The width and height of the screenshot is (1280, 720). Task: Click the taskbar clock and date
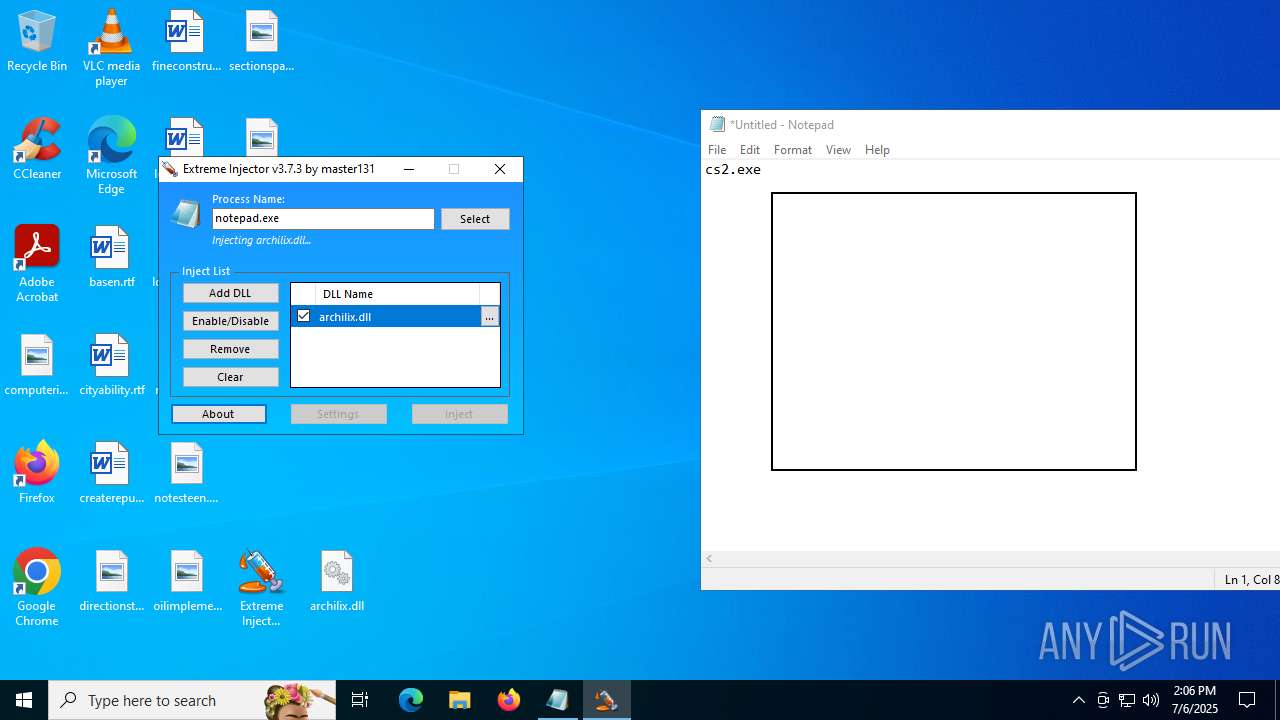1195,700
